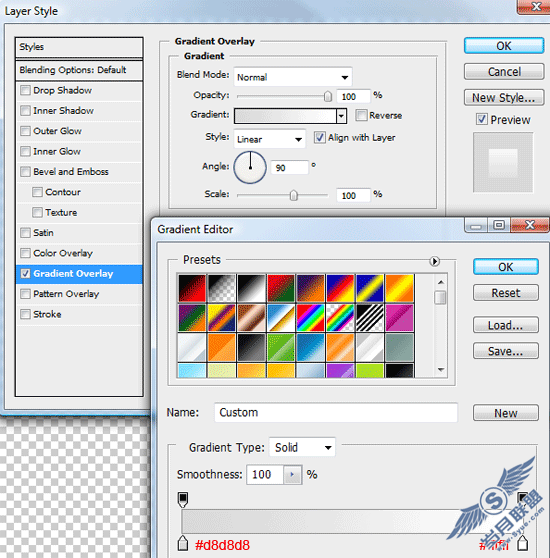Image resolution: width=550 pixels, height=558 pixels.
Task: Choose the black-to-white gradient preset
Action: pos(252,288)
